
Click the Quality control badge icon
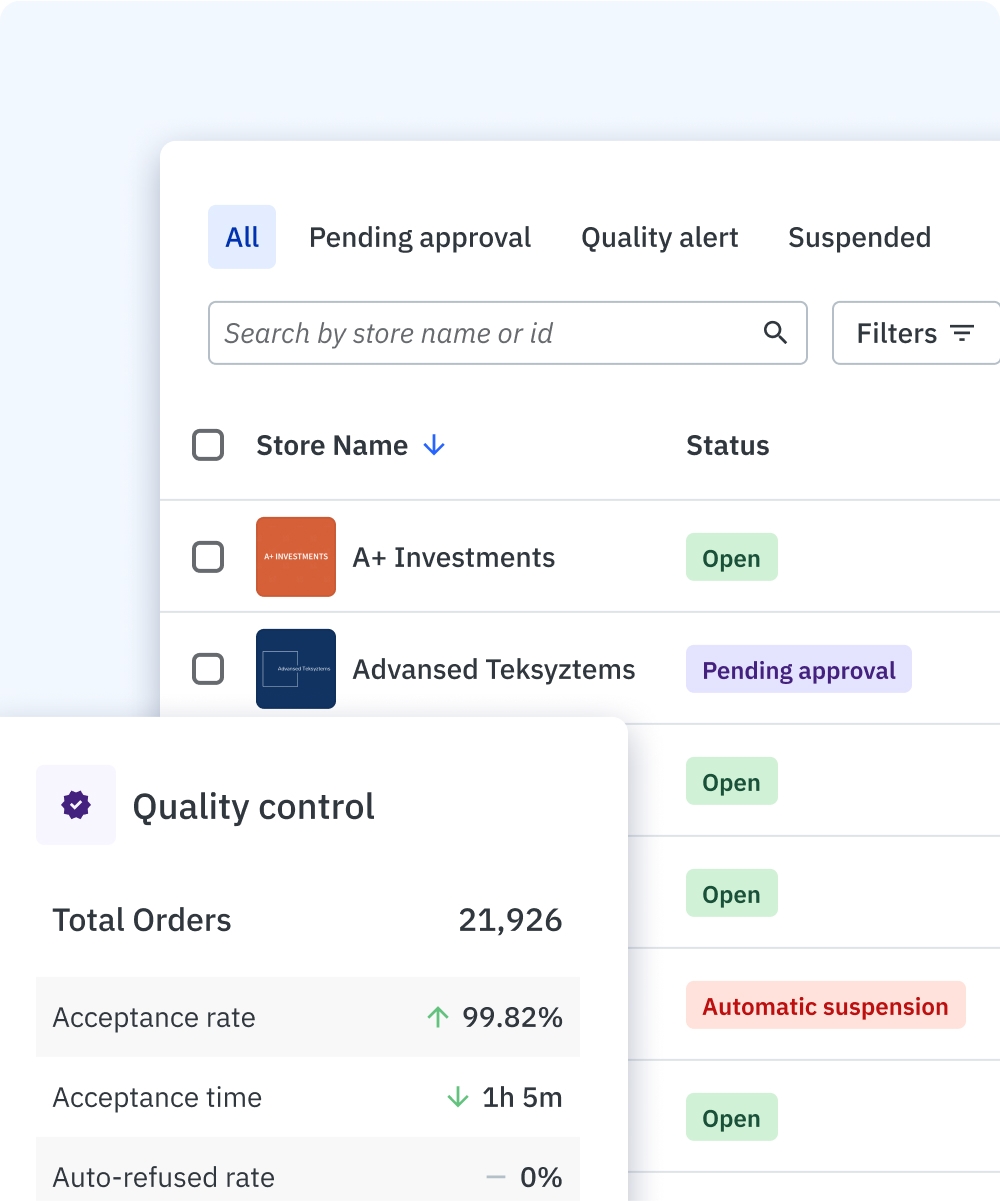[76, 805]
